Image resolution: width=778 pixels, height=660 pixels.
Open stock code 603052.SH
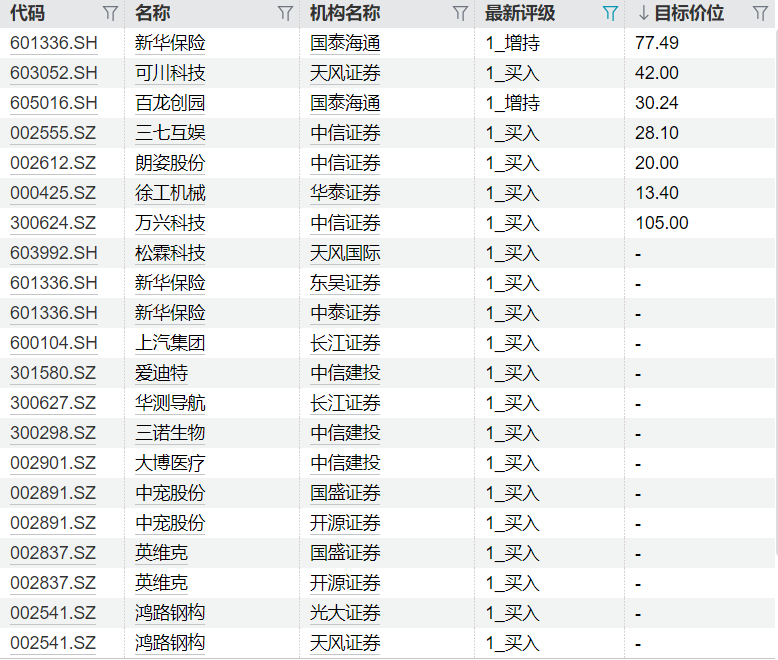click(x=54, y=73)
